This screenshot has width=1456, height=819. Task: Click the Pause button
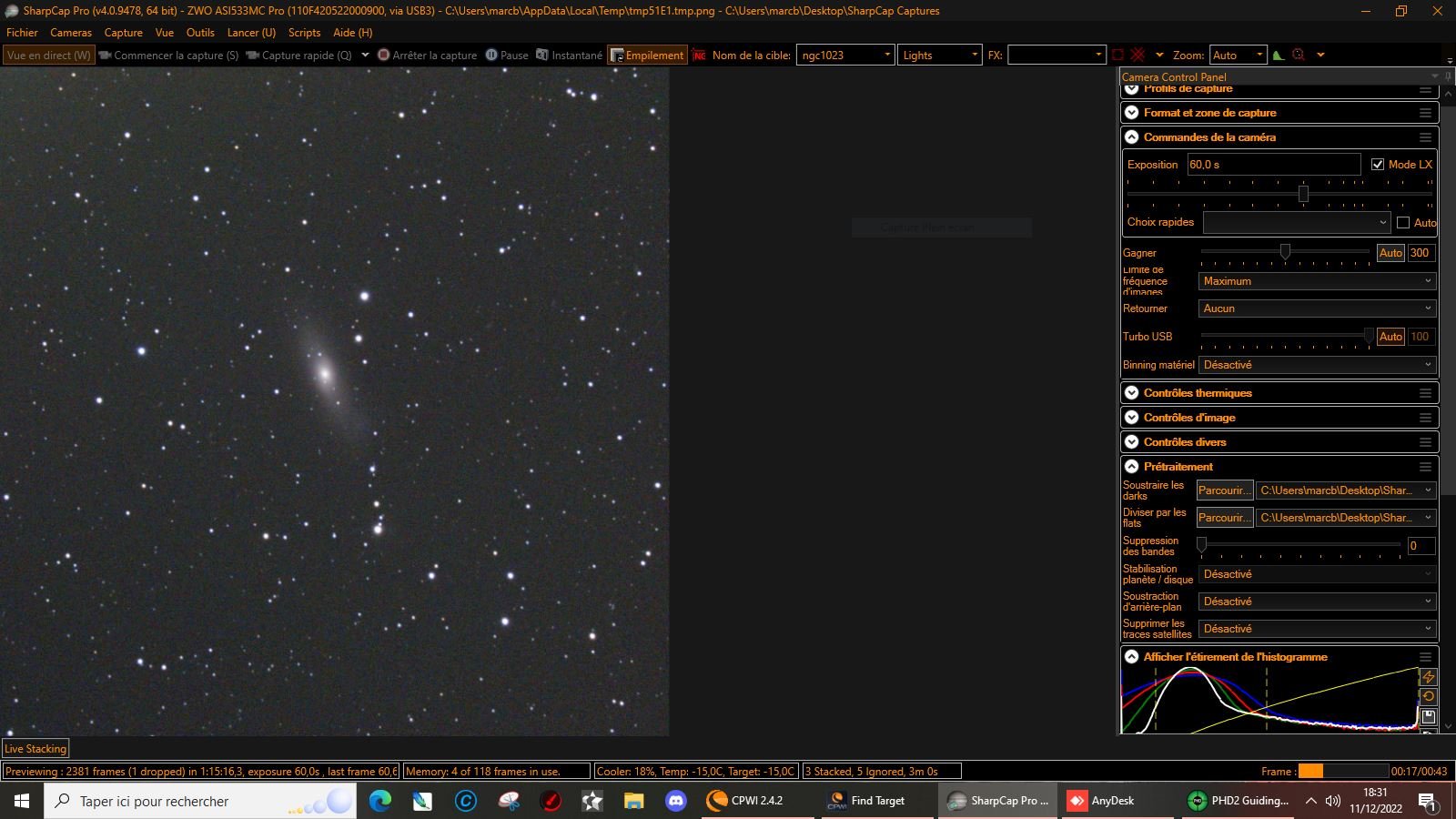(507, 56)
